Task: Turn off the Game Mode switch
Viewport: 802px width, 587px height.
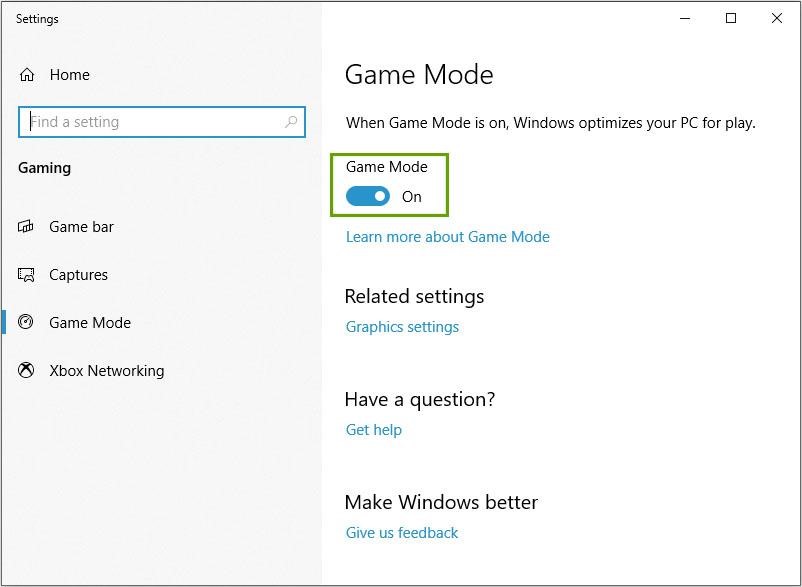Action: click(x=368, y=197)
